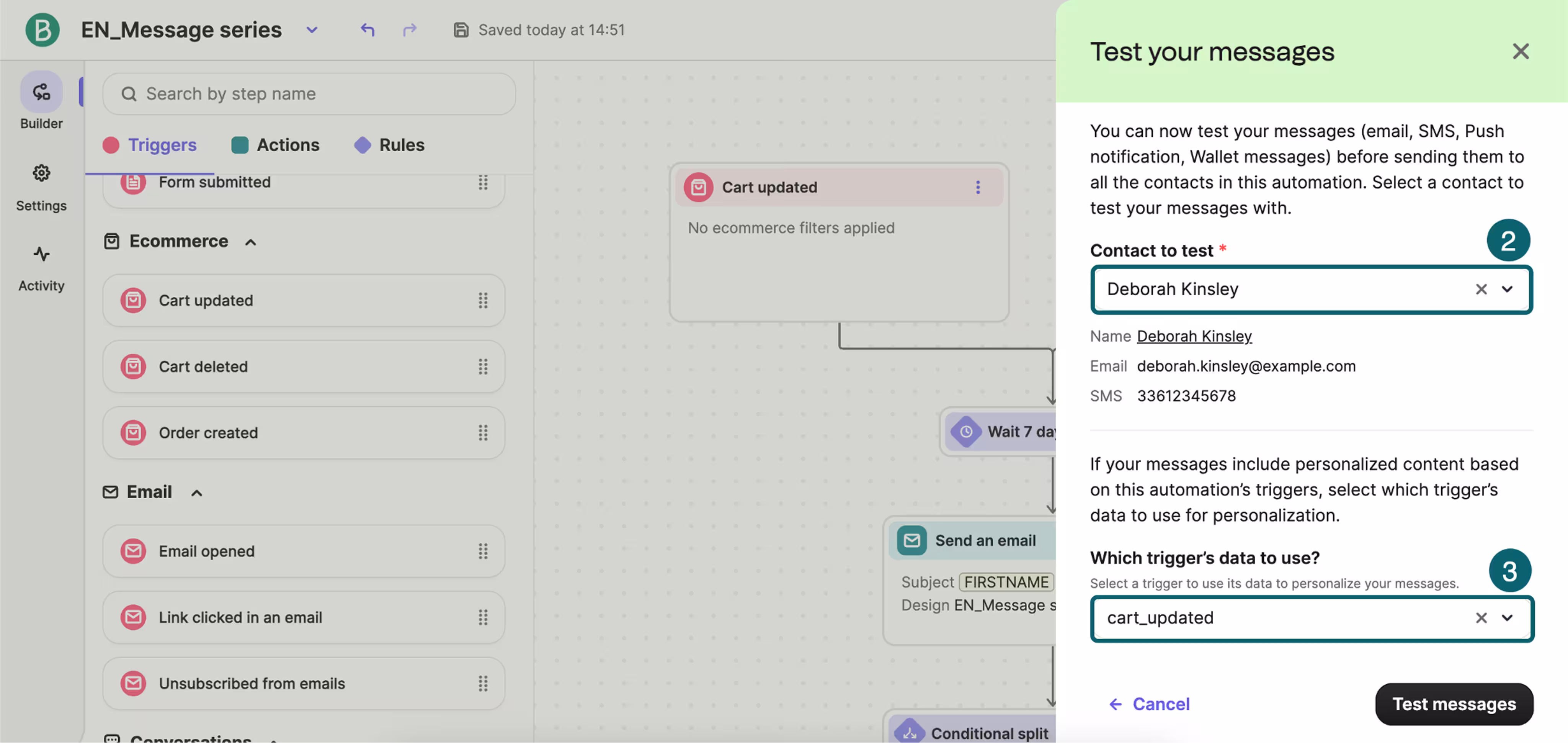This screenshot has width=1568, height=743.
Task: Click the Cart deleted drag handle
Action: (483, 367)
